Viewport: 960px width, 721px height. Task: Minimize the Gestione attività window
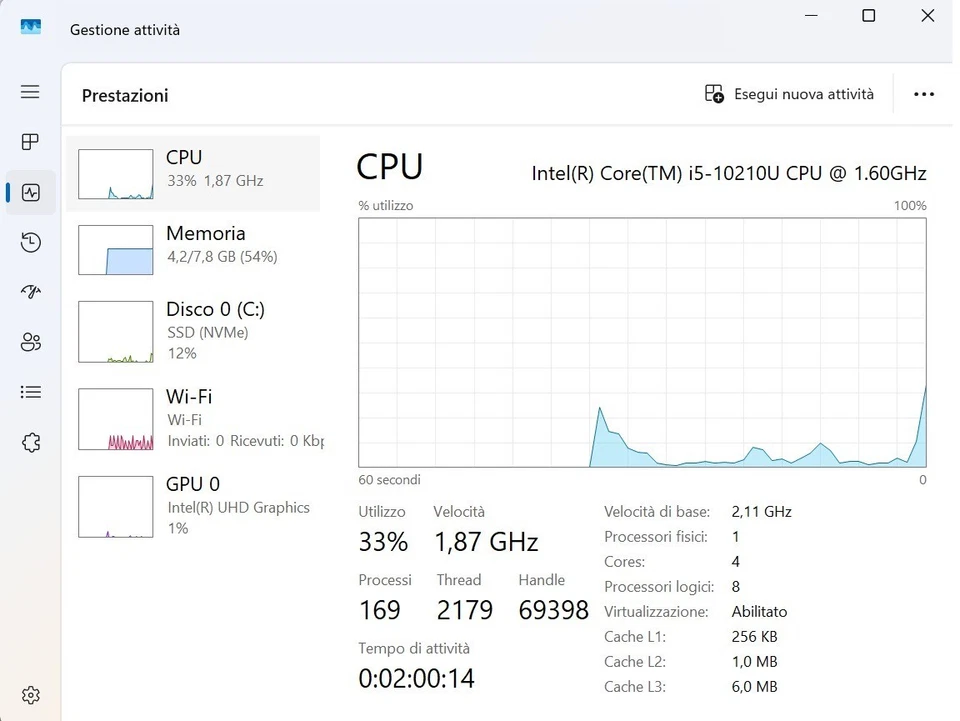point(812,16)
